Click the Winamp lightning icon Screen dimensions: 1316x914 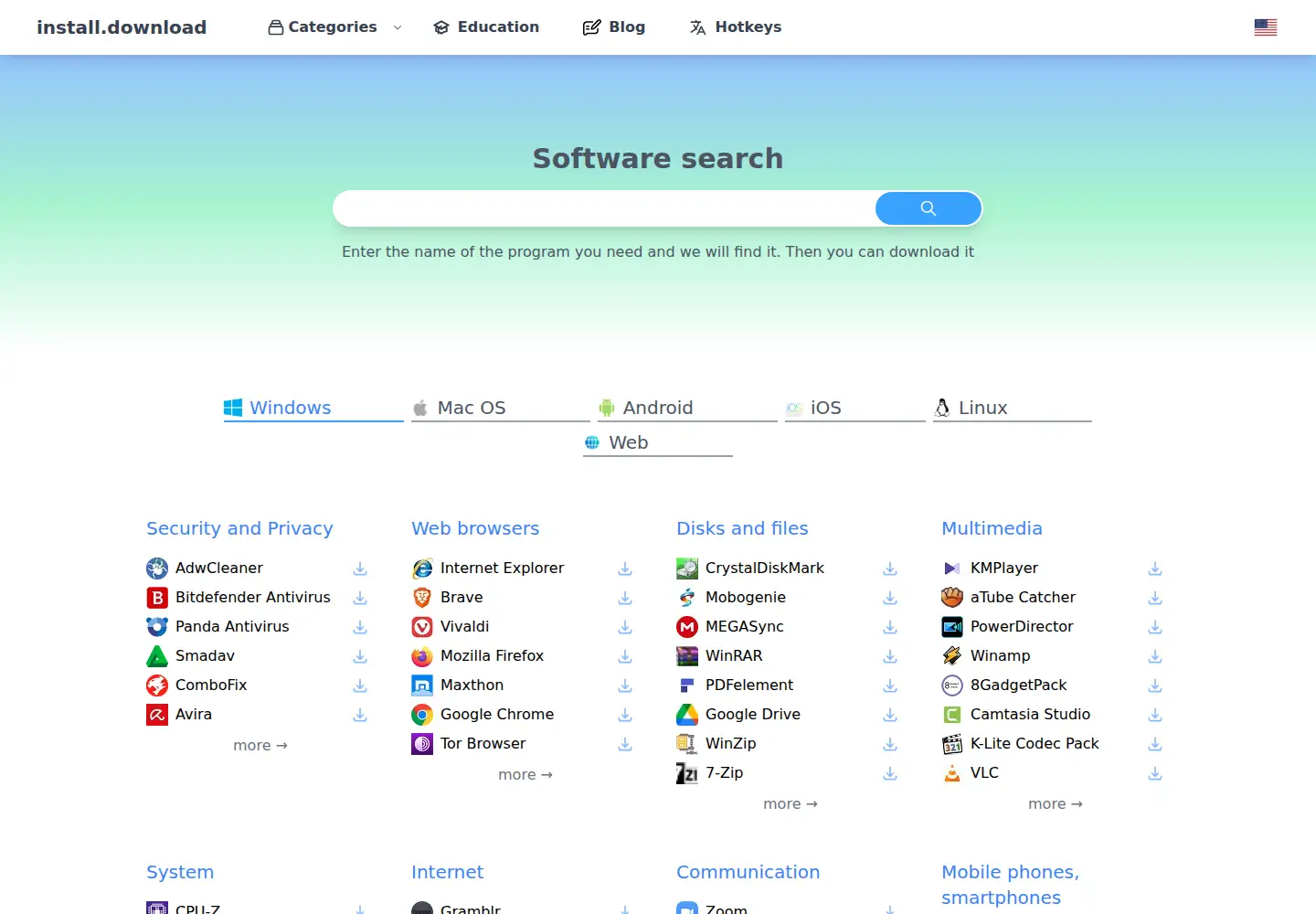click(x=952, y=656)
